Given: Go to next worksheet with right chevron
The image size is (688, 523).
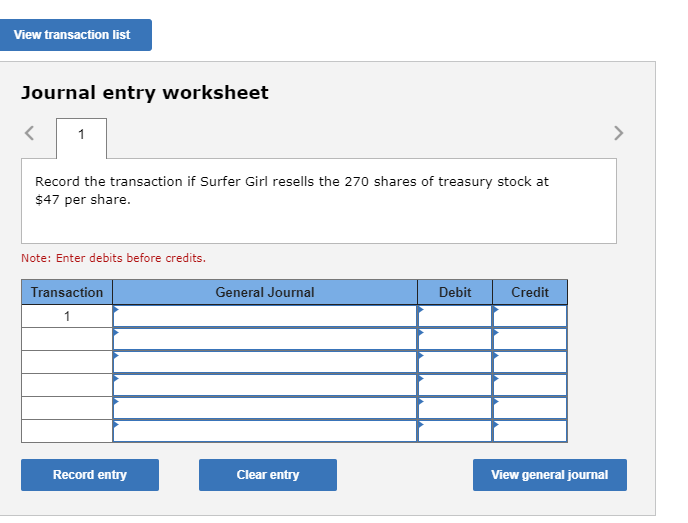Looking at the screenshot, I should pos(618,133).
